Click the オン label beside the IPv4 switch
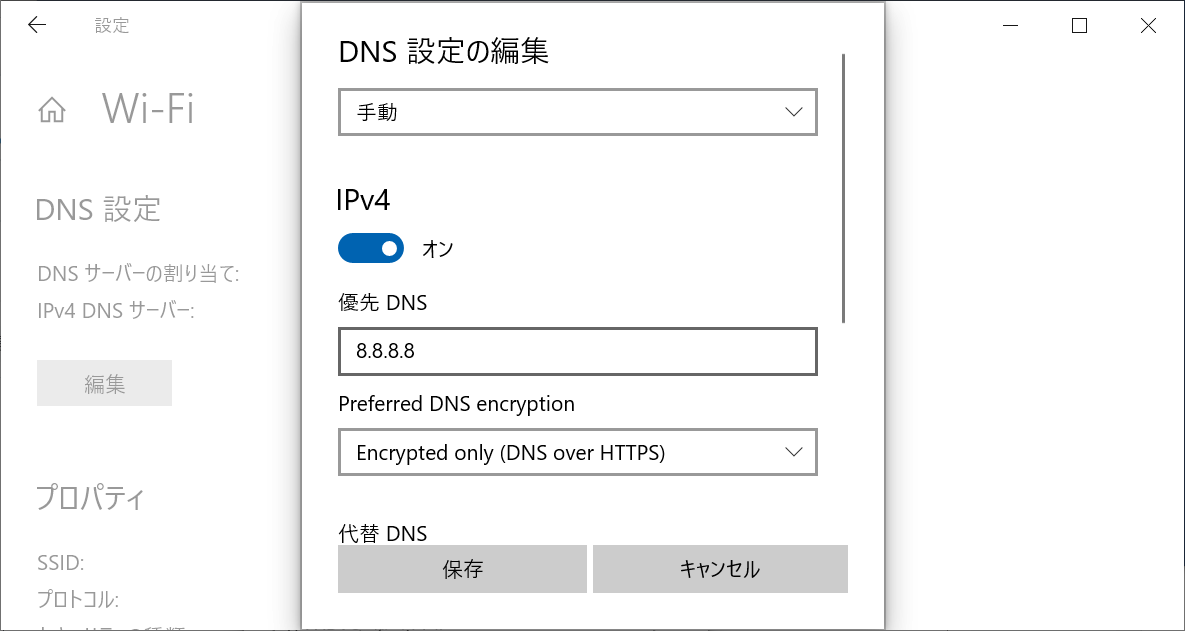The width and height of the screenshot is (1185, 631). (x=438, y=249)
